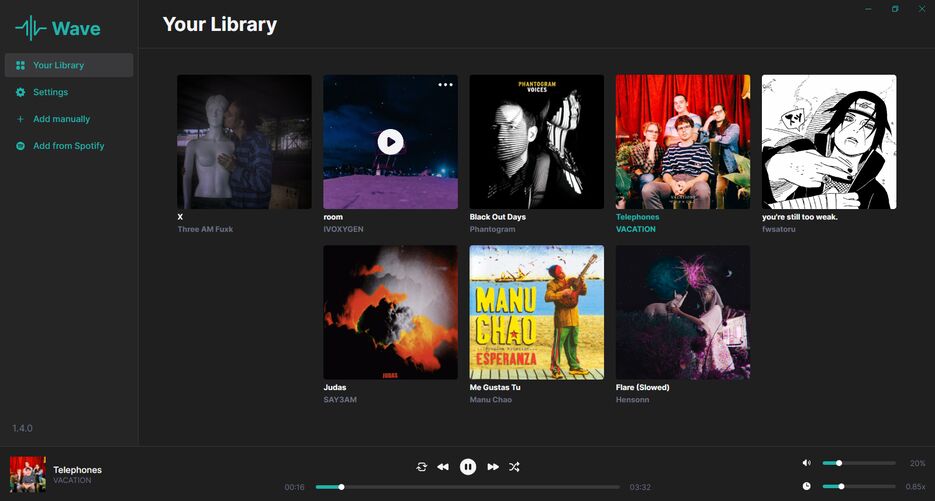The image size is (935, 501).
Task: Click the SAY3AM artist name
Action: pyautogui.click(x=340, y=400)
